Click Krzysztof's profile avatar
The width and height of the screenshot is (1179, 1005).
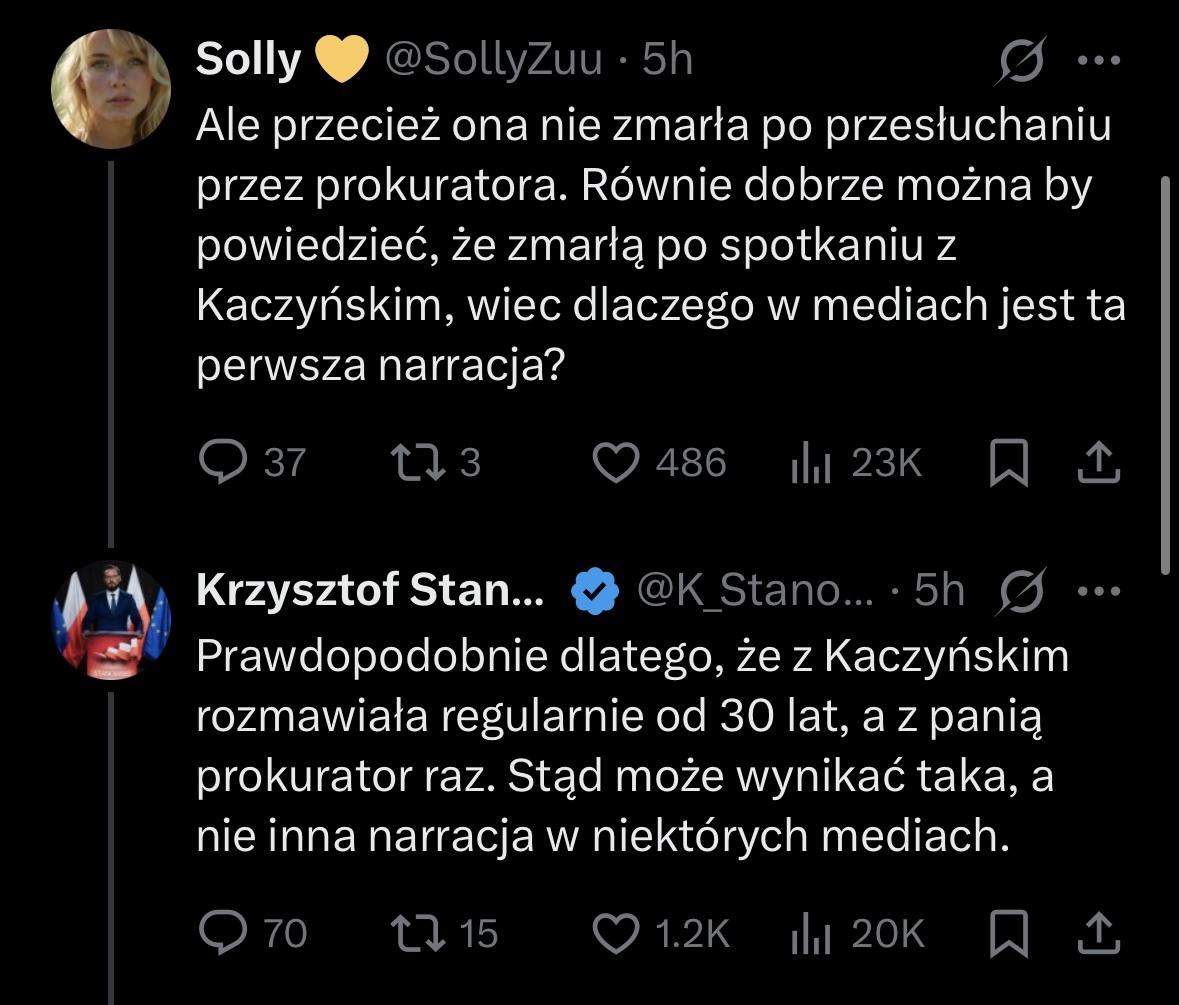tap(111, 620)
